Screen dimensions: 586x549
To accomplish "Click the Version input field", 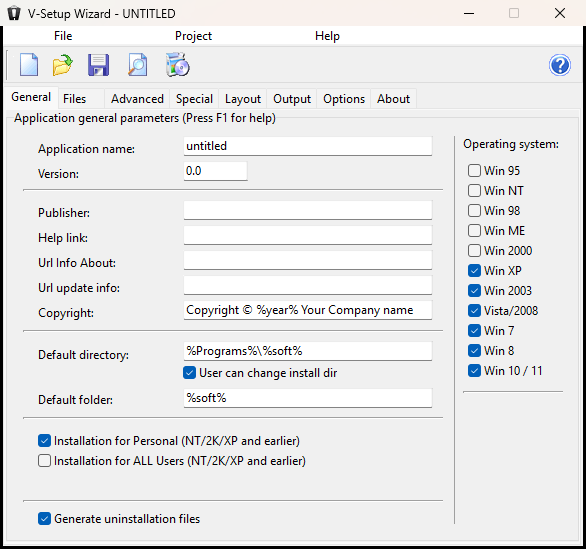I will coord(215,171).
